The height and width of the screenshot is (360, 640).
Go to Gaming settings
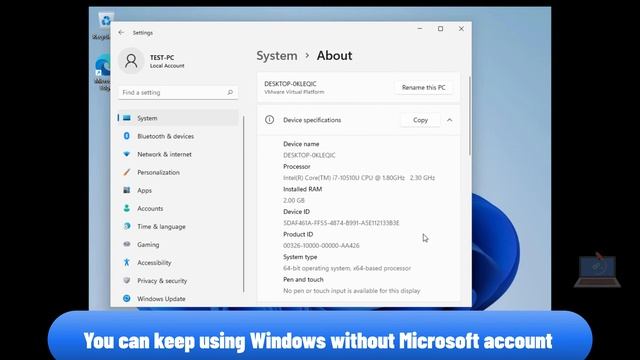(x=178, y=244)
